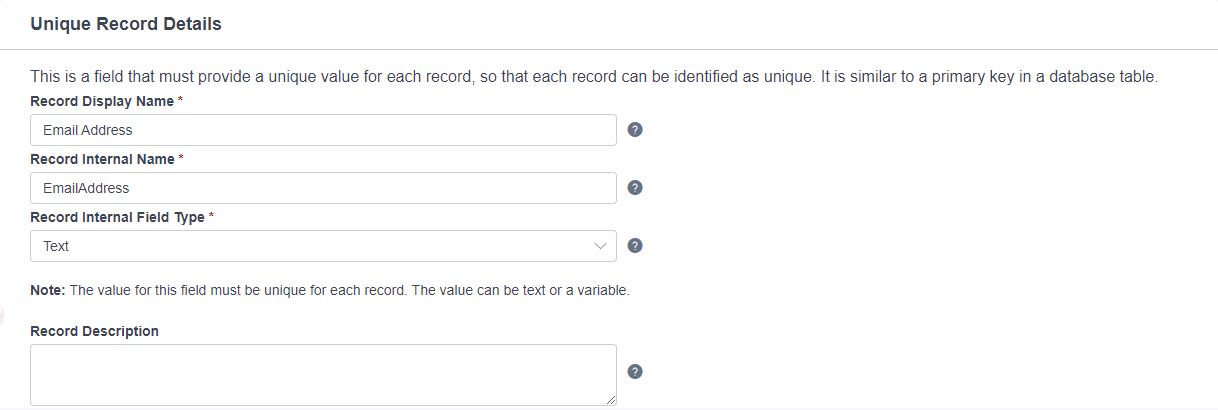1218x410 pixels.
Task: Click the Note text about unique values
Action: pos(330,291)
